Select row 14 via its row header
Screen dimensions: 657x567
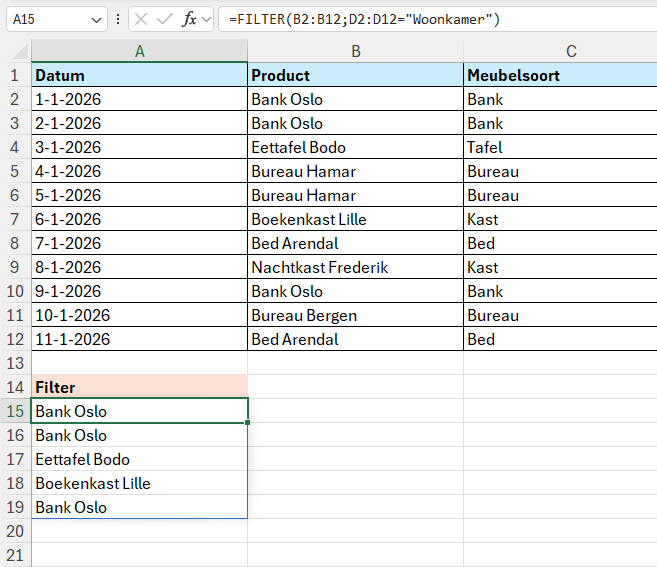click(x=15, y=387)
